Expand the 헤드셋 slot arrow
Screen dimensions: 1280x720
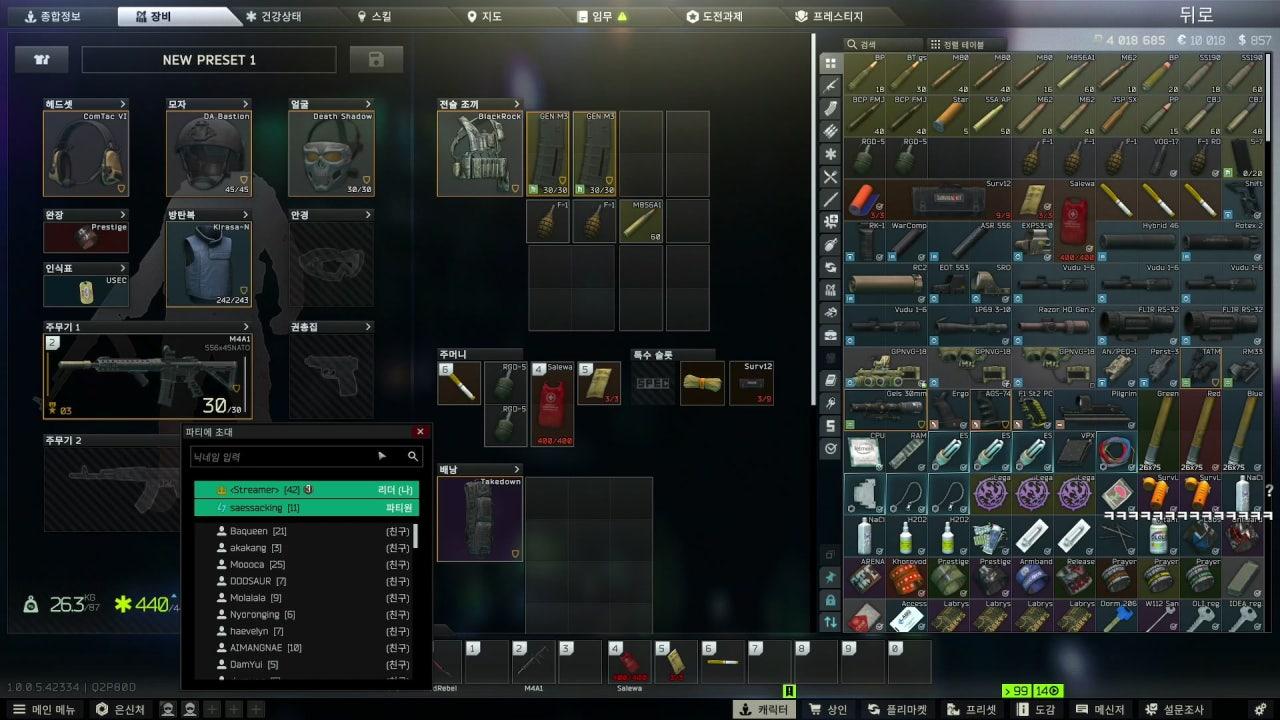(x=124, y=104)
